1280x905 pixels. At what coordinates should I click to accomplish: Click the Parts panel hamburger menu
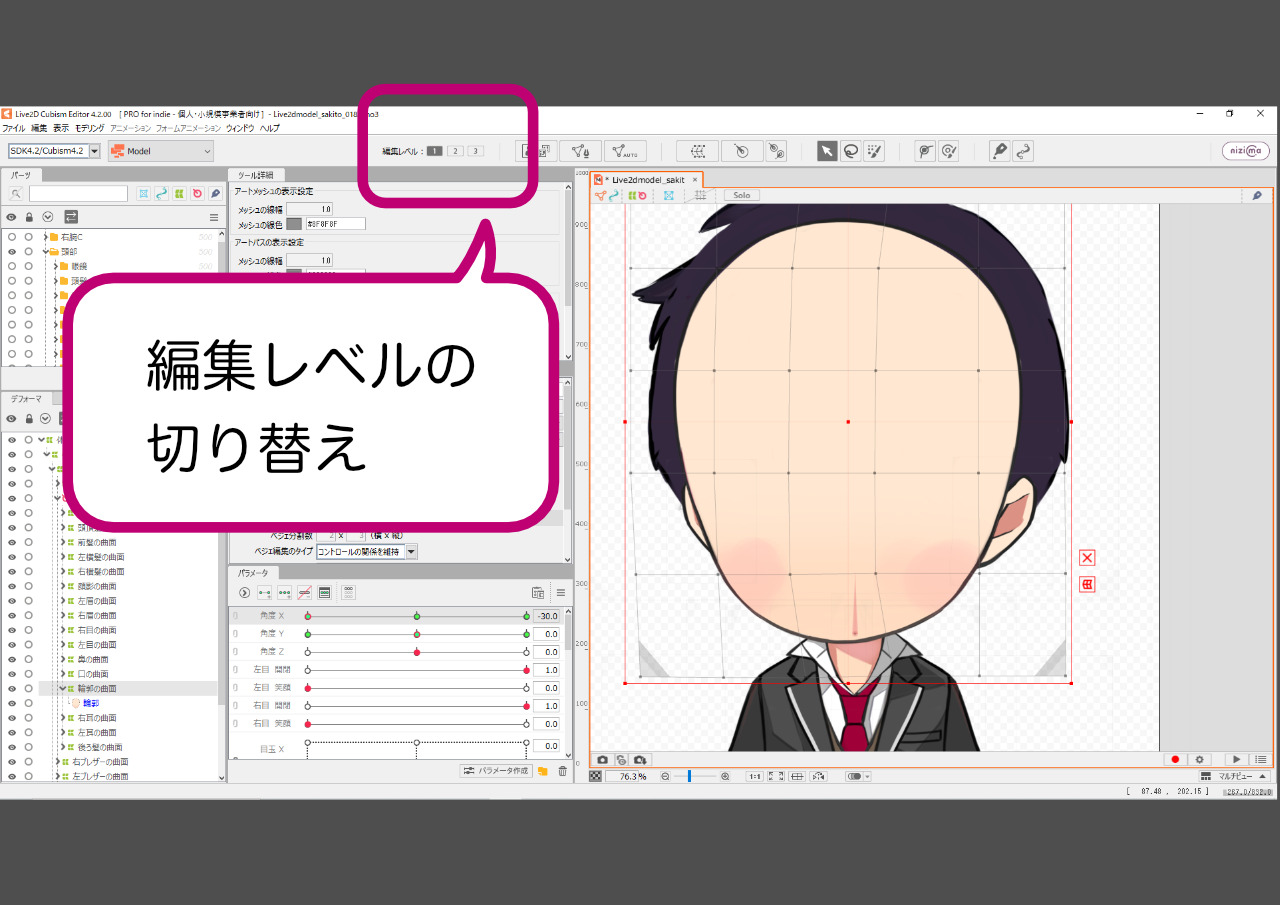pos(213,216)
